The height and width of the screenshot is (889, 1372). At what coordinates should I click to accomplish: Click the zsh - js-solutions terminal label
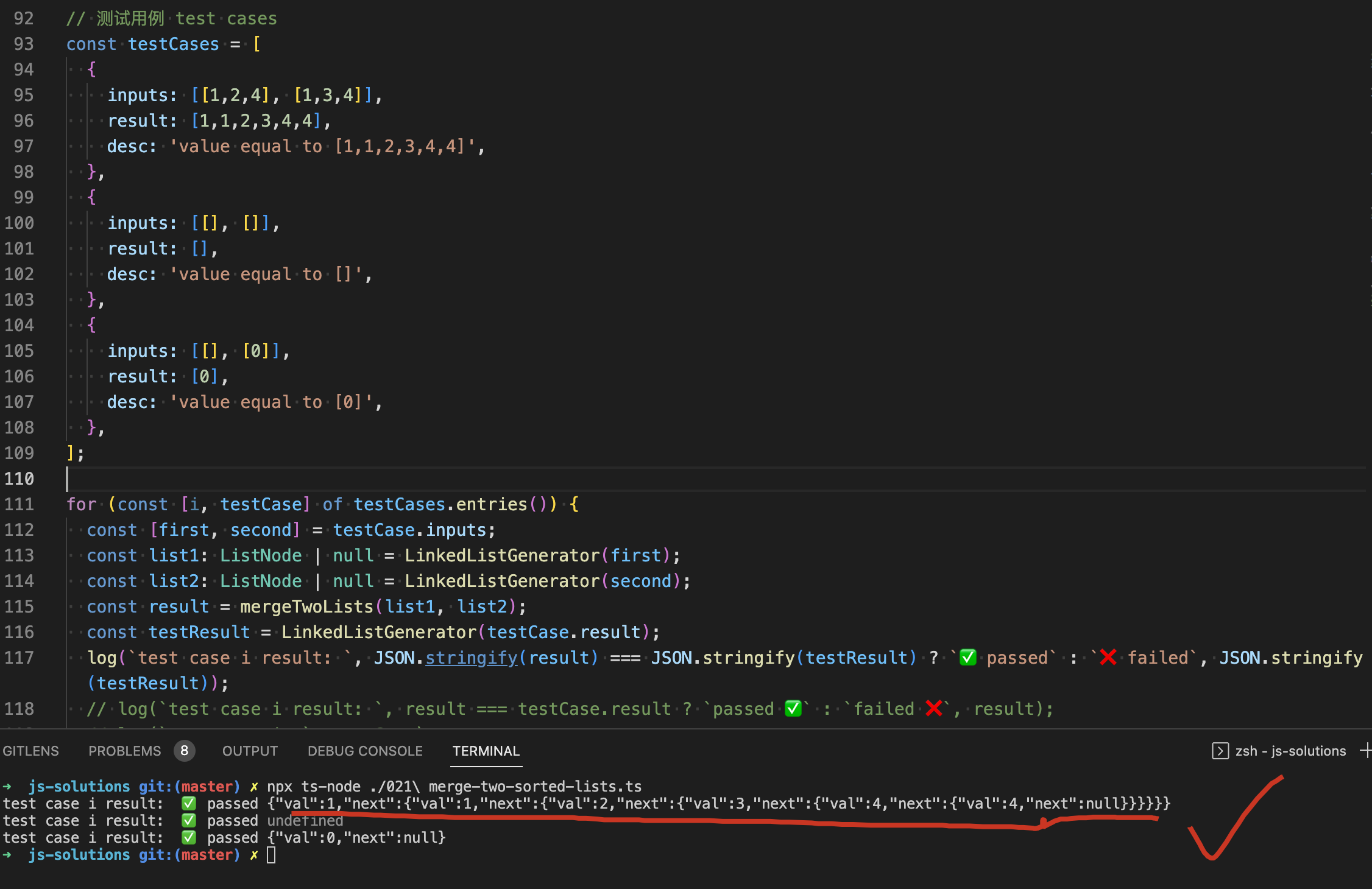pos(1290,751)
